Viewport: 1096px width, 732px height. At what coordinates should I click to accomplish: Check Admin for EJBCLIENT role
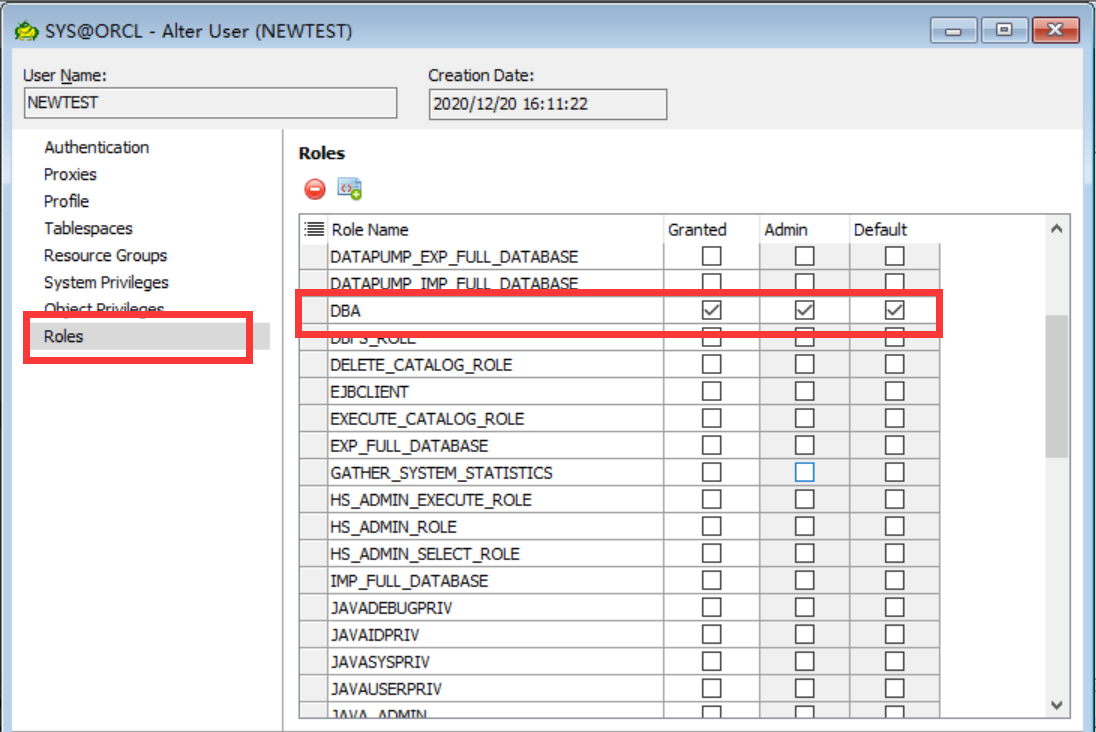click(x=805, y=392)
